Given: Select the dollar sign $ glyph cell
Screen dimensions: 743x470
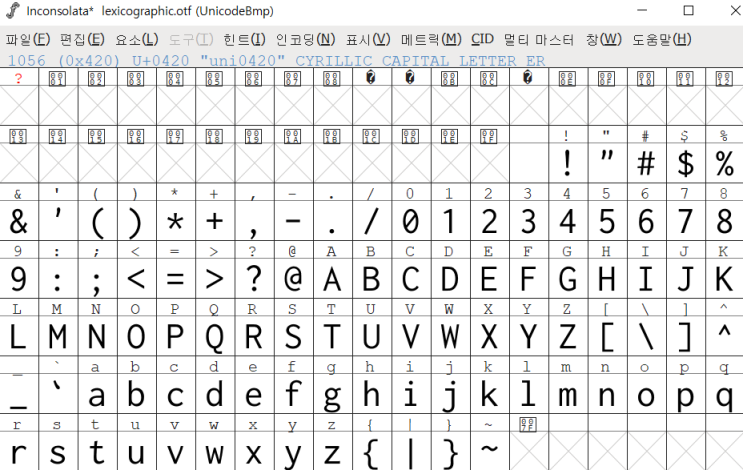Looking at the screenshot, I should point(686,163).
